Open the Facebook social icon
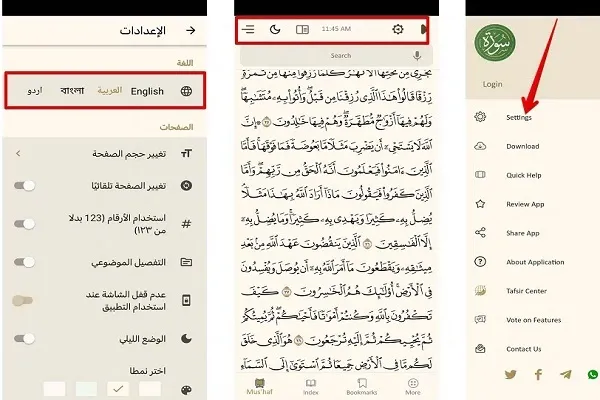The width and height of the screenshot is (600, 400). pyautogui.click(x=538, y=374)
